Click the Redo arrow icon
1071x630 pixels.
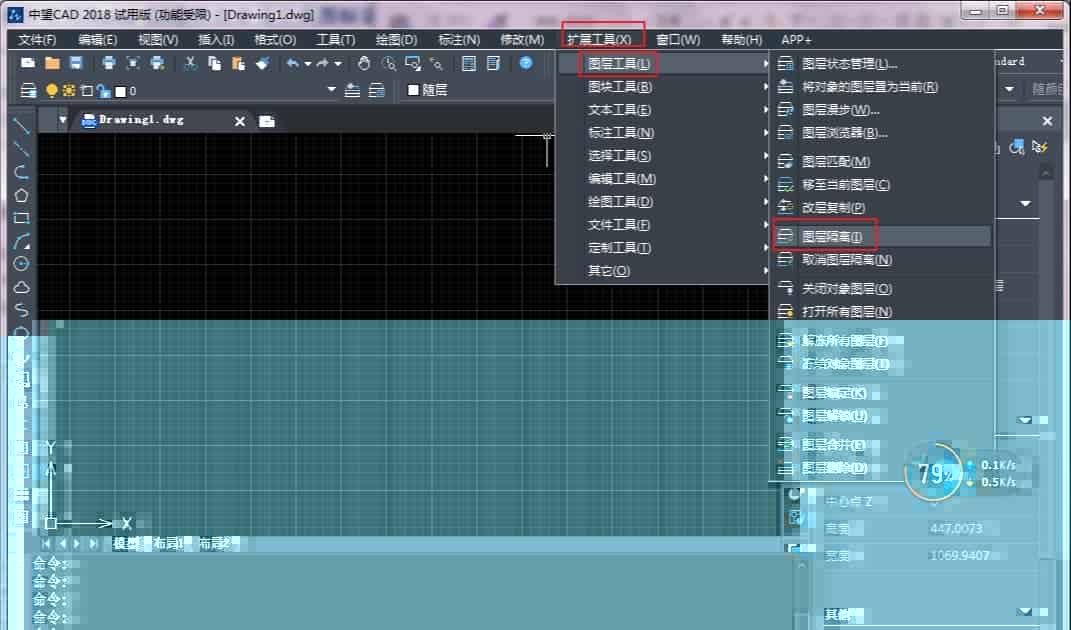[322, 64]
